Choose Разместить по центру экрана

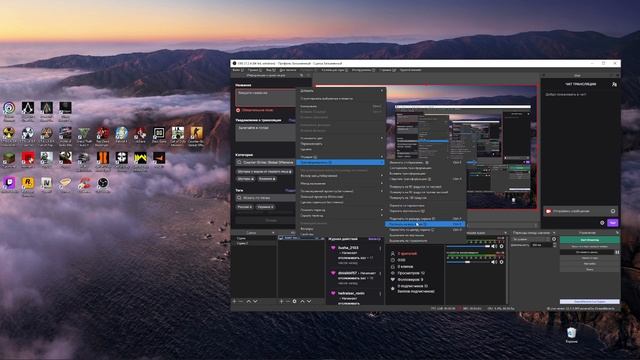pos(424,230)
